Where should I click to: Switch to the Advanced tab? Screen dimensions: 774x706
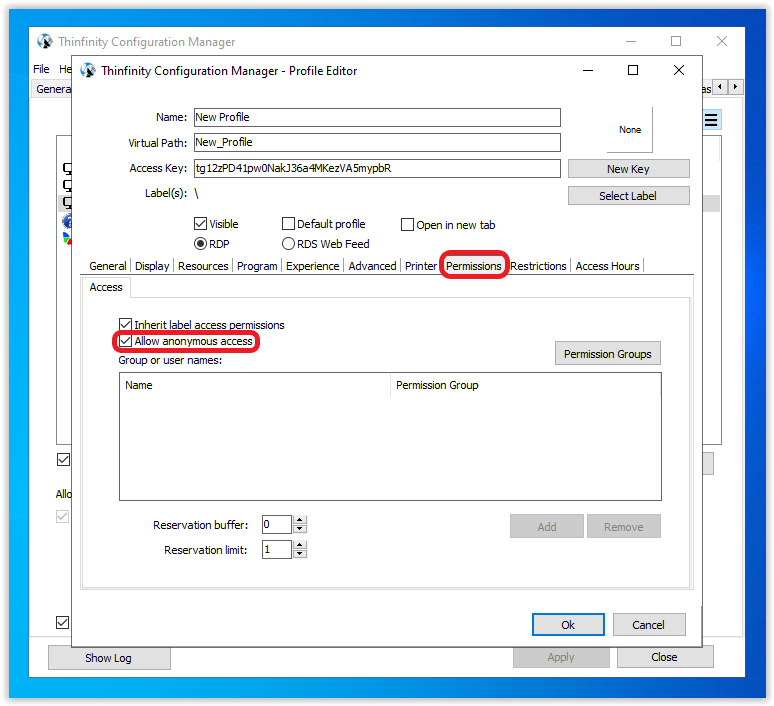(x=372, y=266)
